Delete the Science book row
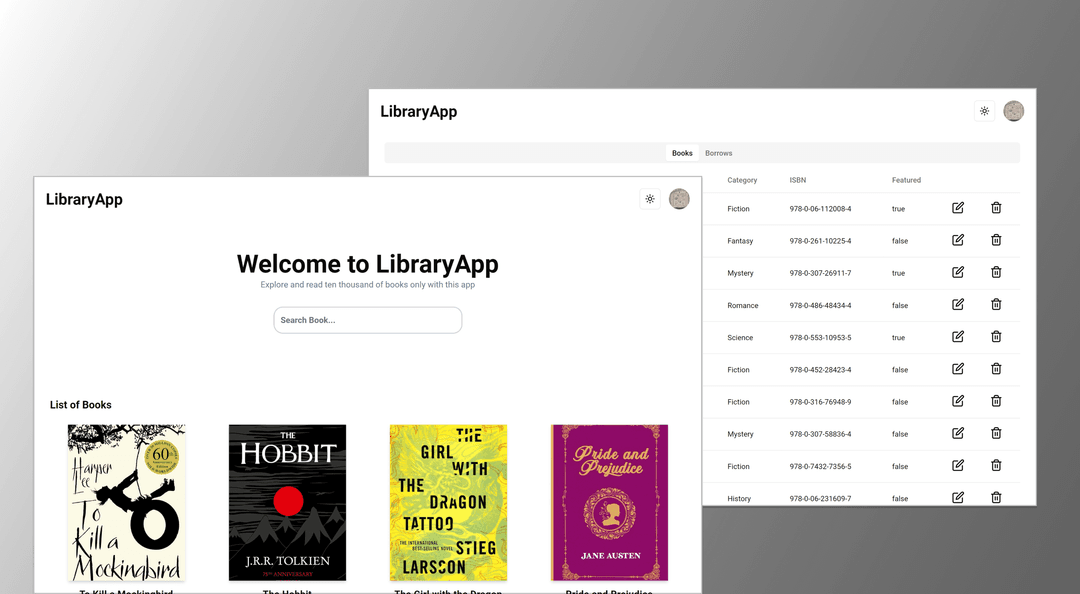 [x=996, y=336]
